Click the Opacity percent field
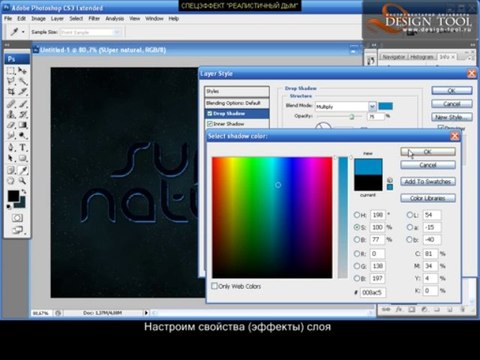Viewport: 480px width, 360px height. point(375,116)
